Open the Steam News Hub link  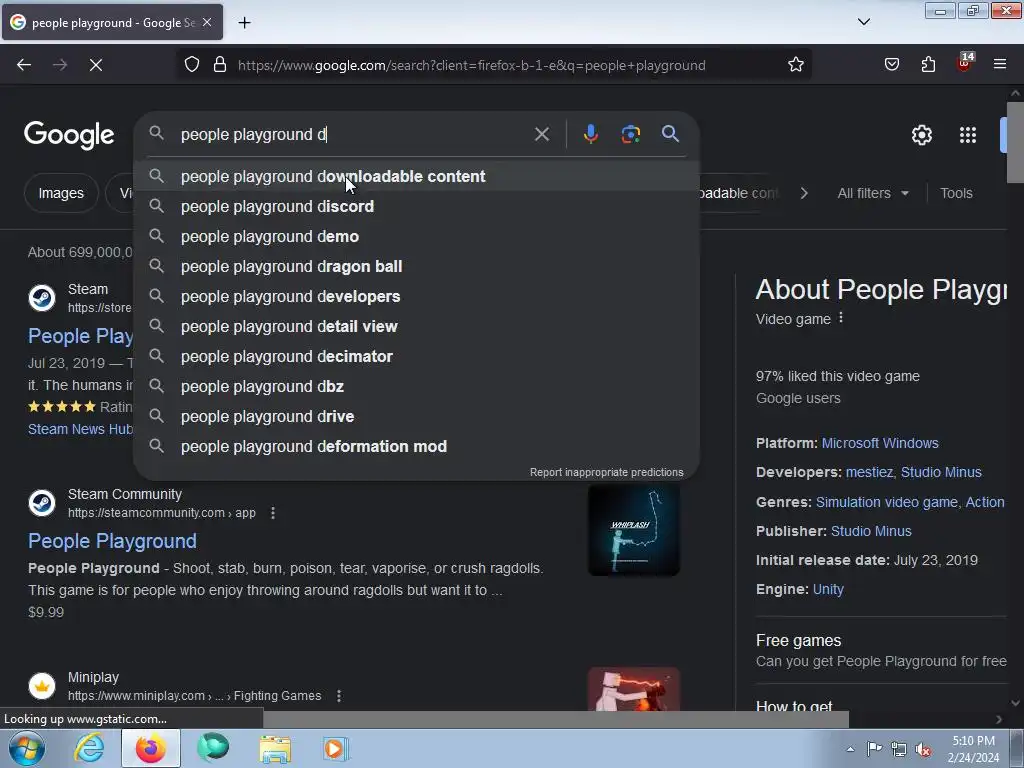pyautogui.click(x=80, y=429)
